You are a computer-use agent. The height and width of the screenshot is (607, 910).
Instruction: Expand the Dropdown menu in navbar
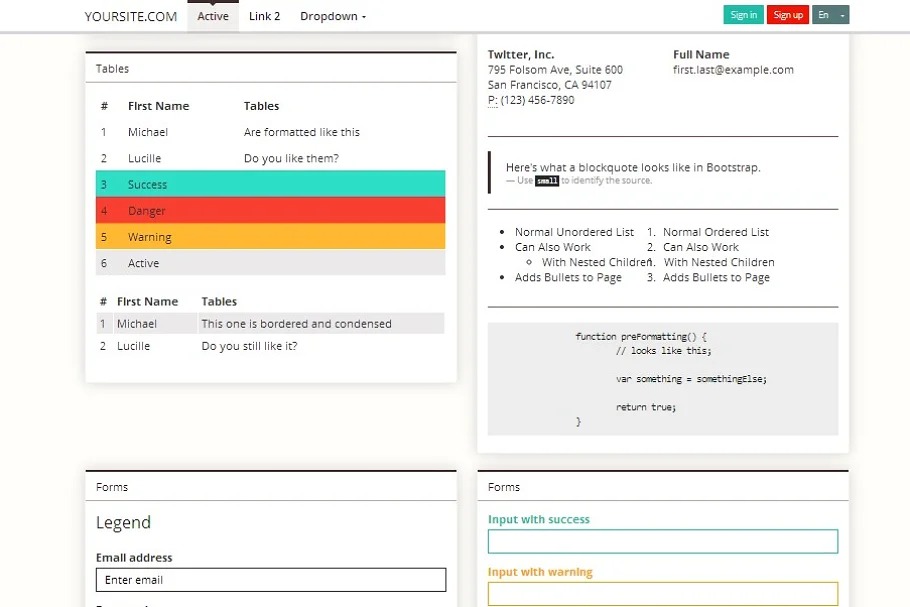point(333,16)
